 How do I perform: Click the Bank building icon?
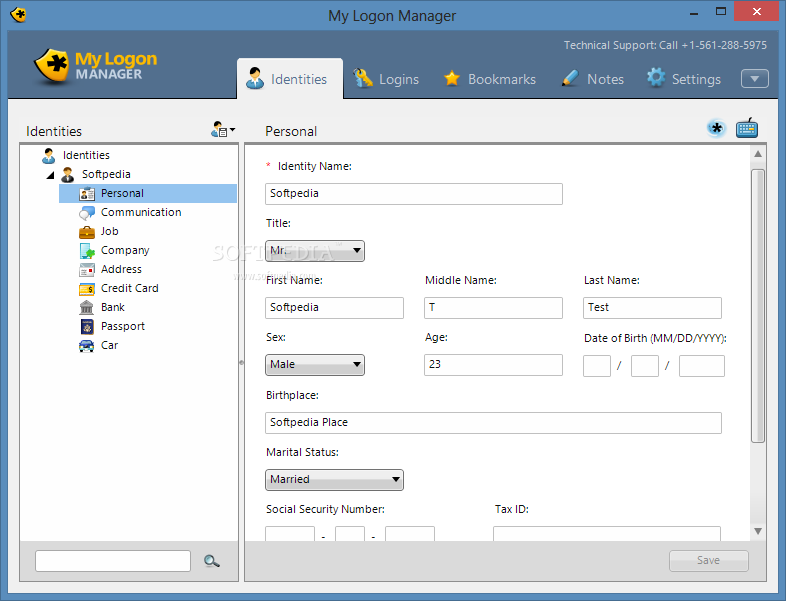coord(87,308)
